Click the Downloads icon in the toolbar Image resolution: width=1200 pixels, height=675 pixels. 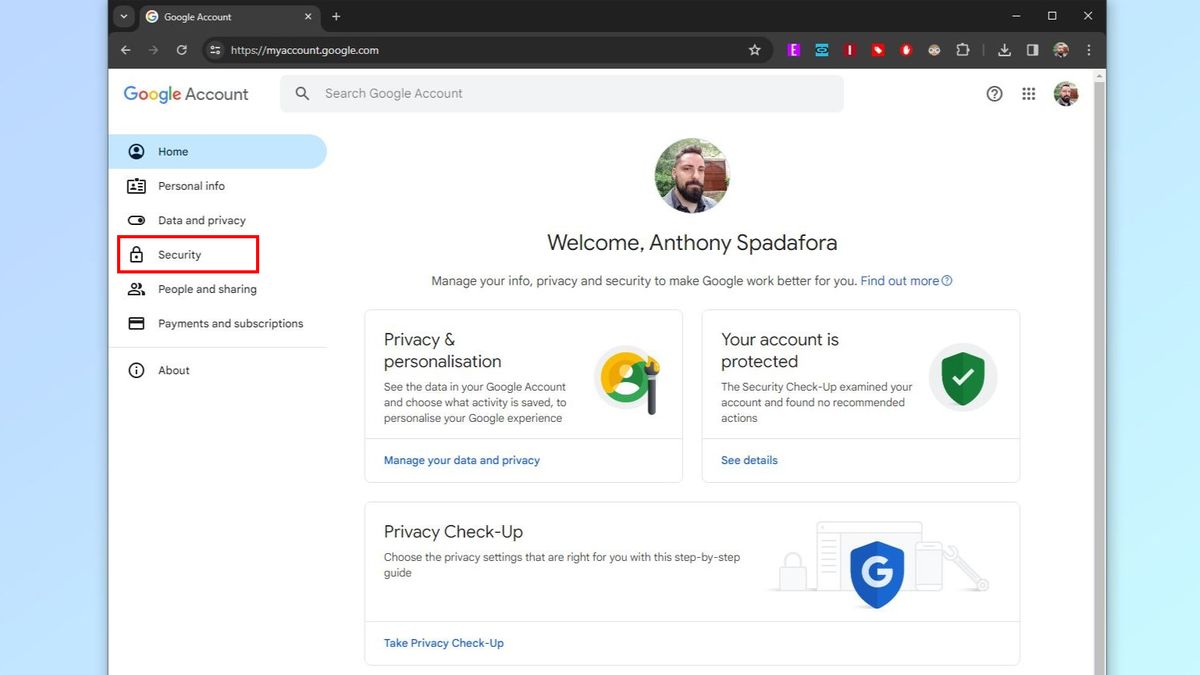point(1004,49)
